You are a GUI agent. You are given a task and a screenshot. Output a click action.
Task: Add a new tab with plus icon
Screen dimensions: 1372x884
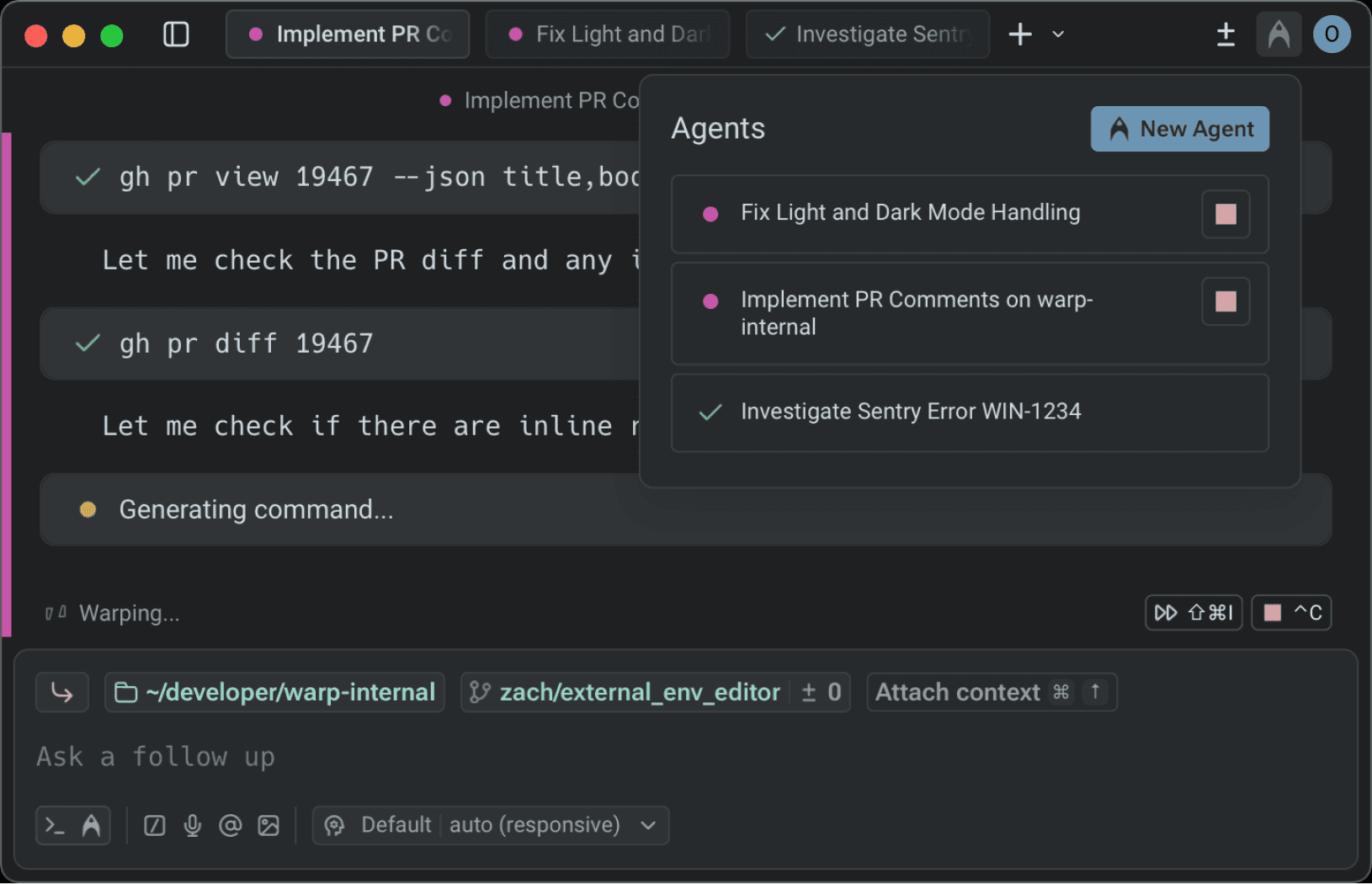click(x=1020, y=35)
